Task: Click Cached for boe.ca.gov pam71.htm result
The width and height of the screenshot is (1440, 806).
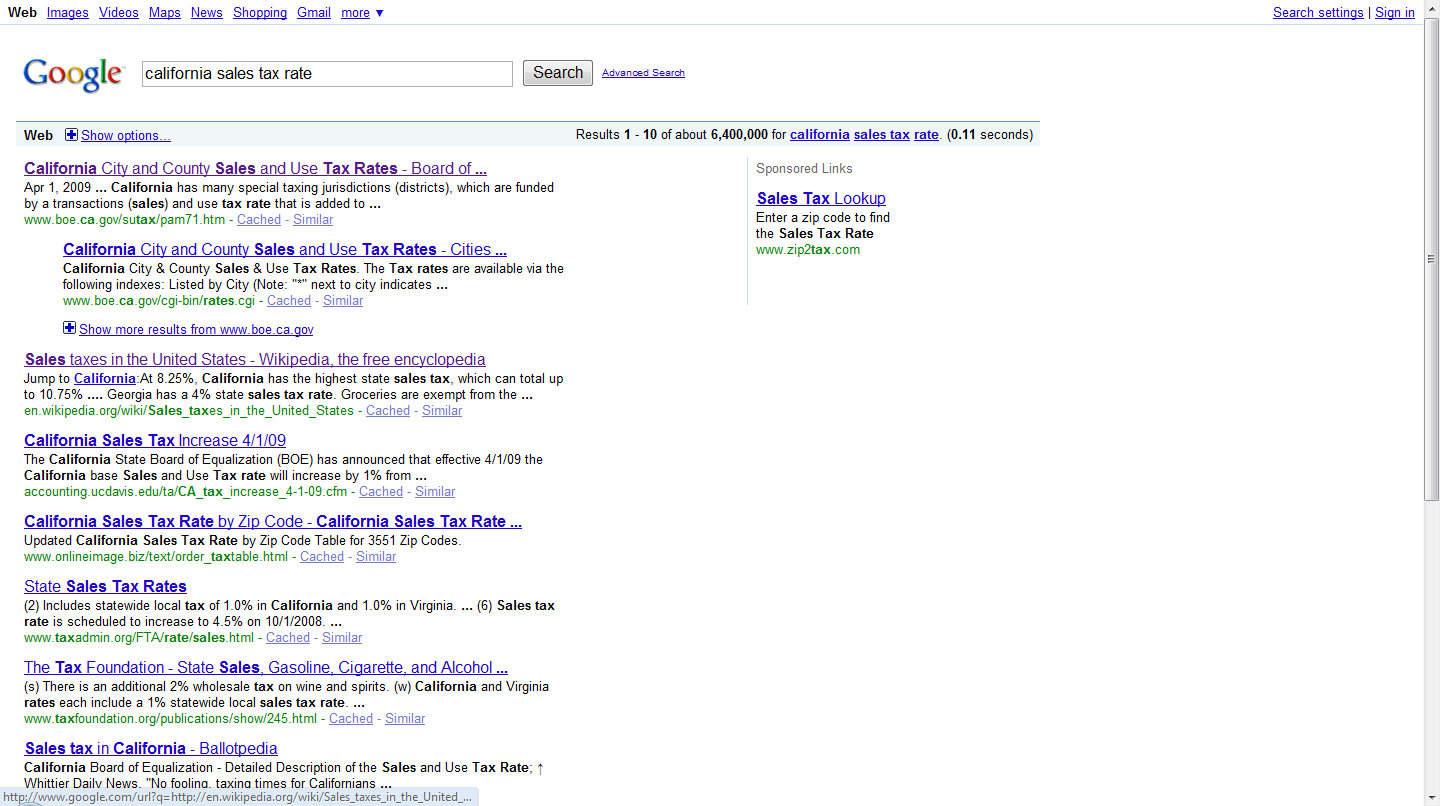Action: [259, 219]
